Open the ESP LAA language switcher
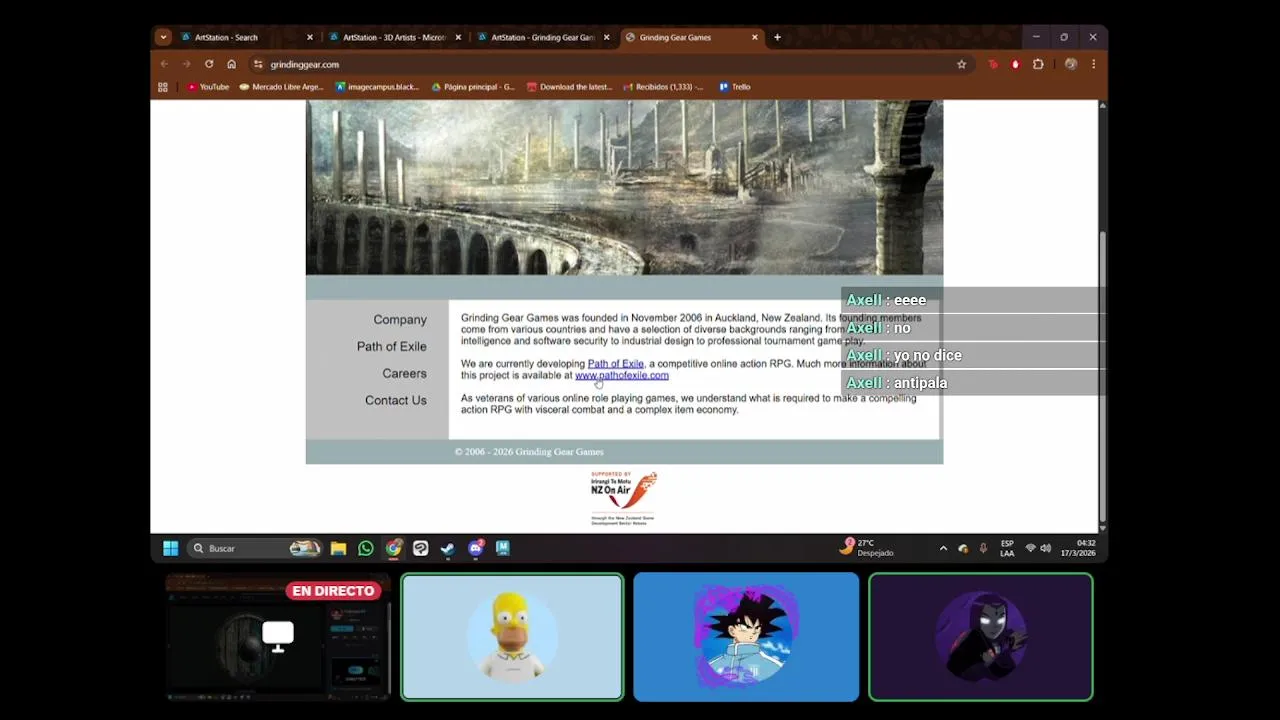This screenshot has height=720, width=1280. pos(1007,548)
